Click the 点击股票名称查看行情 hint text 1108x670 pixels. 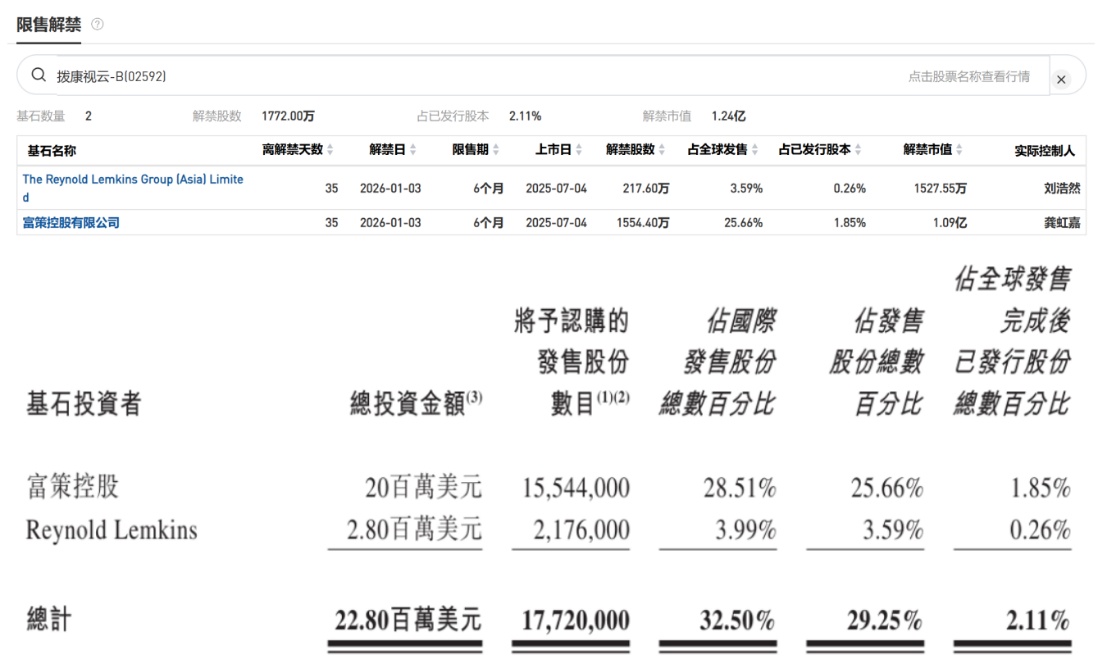point(969,76)
